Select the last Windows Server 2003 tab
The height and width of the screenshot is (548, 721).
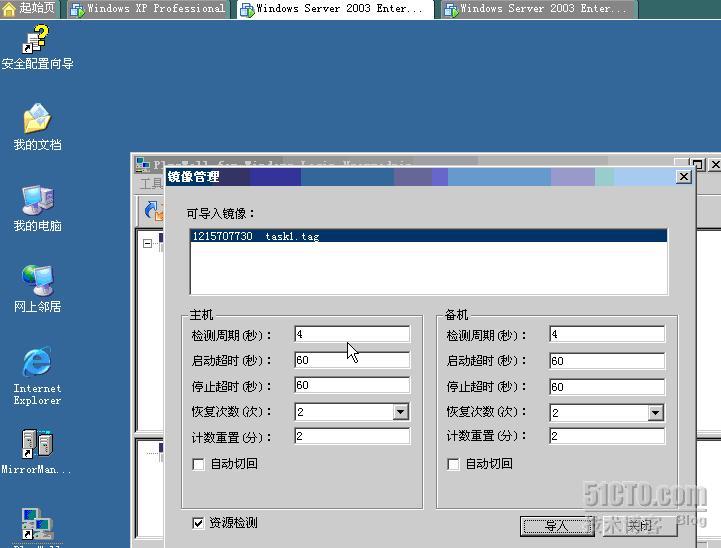(539, 9)
